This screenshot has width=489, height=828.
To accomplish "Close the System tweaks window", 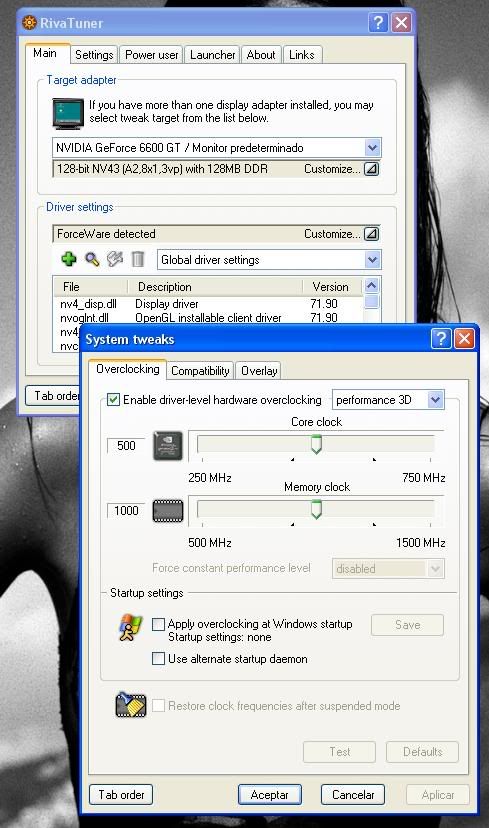I will pos(464,338).
